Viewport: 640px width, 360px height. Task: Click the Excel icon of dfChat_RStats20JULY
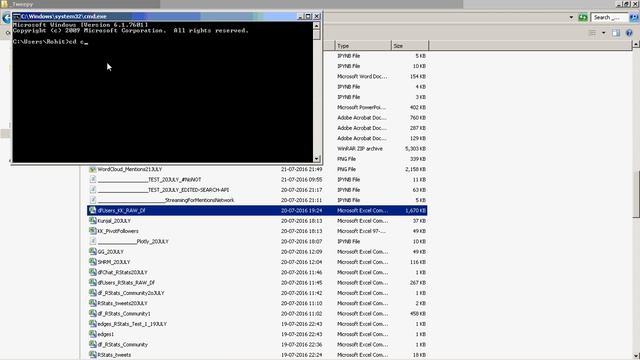93,272
